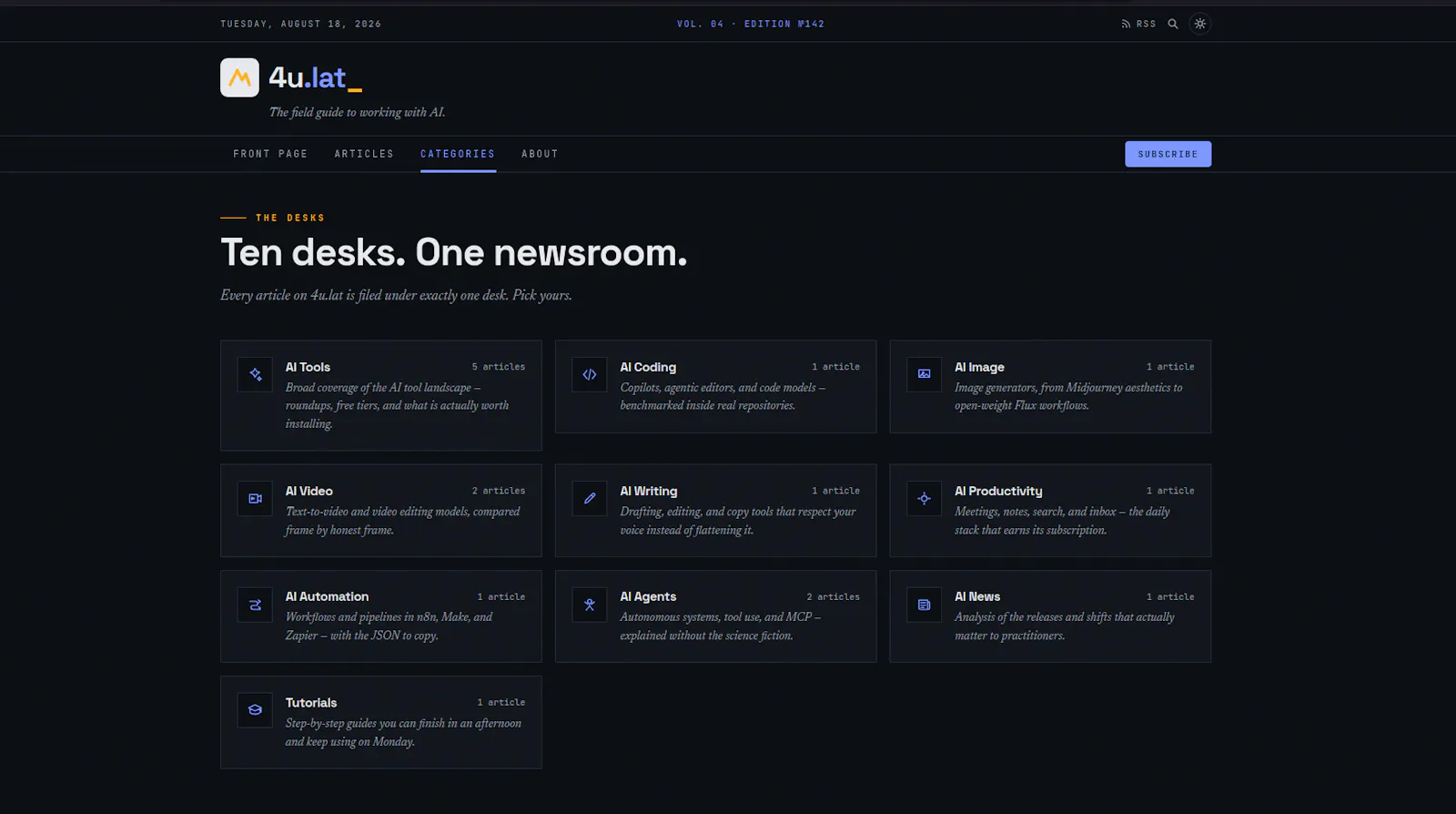This screenshot has width=1456, height=814.
Task: Click the '2 articles' count on AI Agents
Action: [x=834, y=597]
